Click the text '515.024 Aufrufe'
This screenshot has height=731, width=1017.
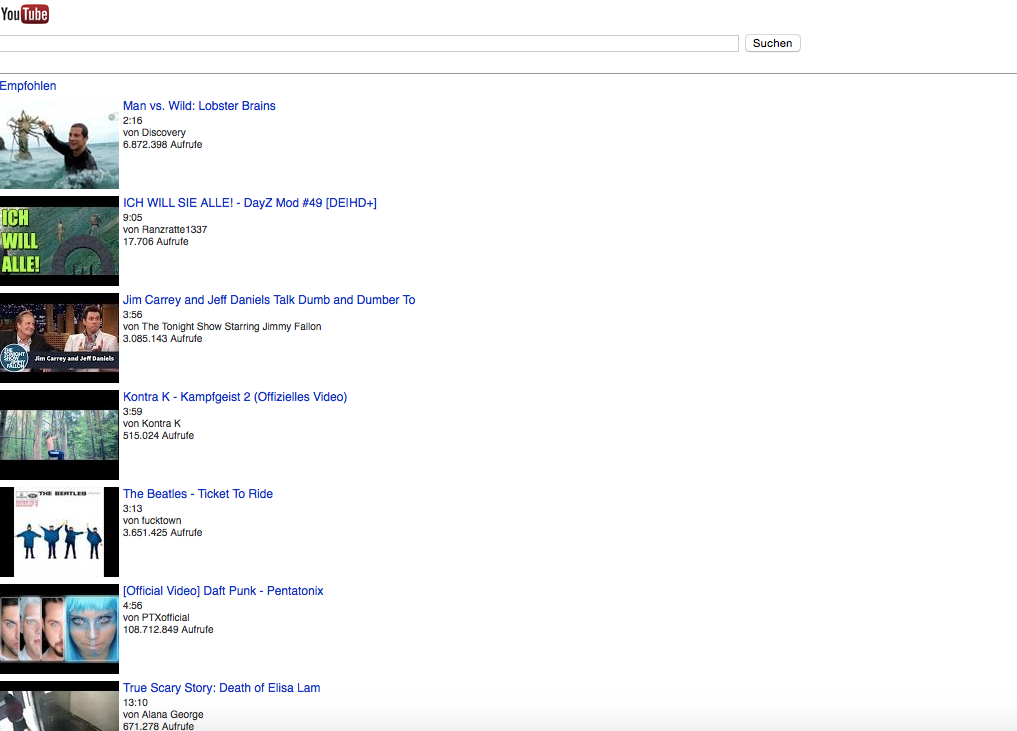(x=158, y=435)
